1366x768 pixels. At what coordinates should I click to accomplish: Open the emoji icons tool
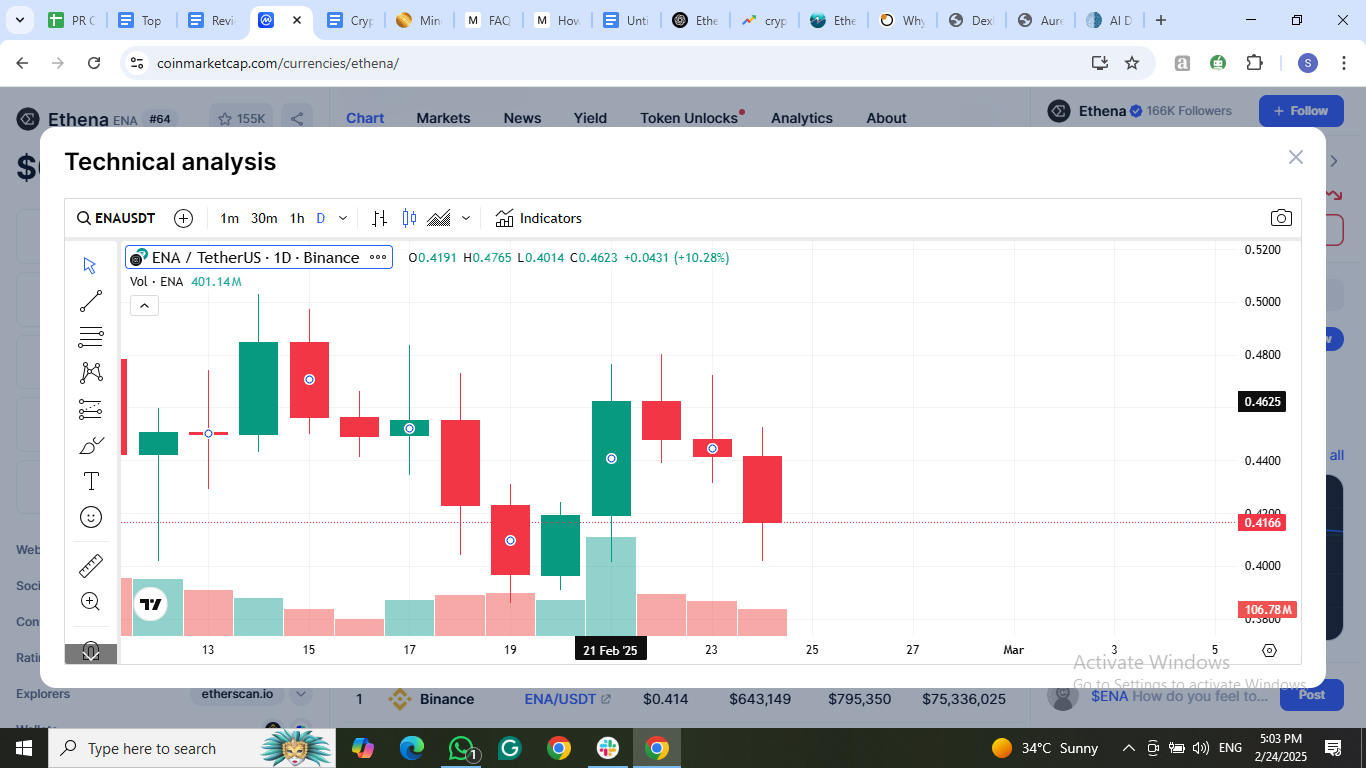point(90,517)
